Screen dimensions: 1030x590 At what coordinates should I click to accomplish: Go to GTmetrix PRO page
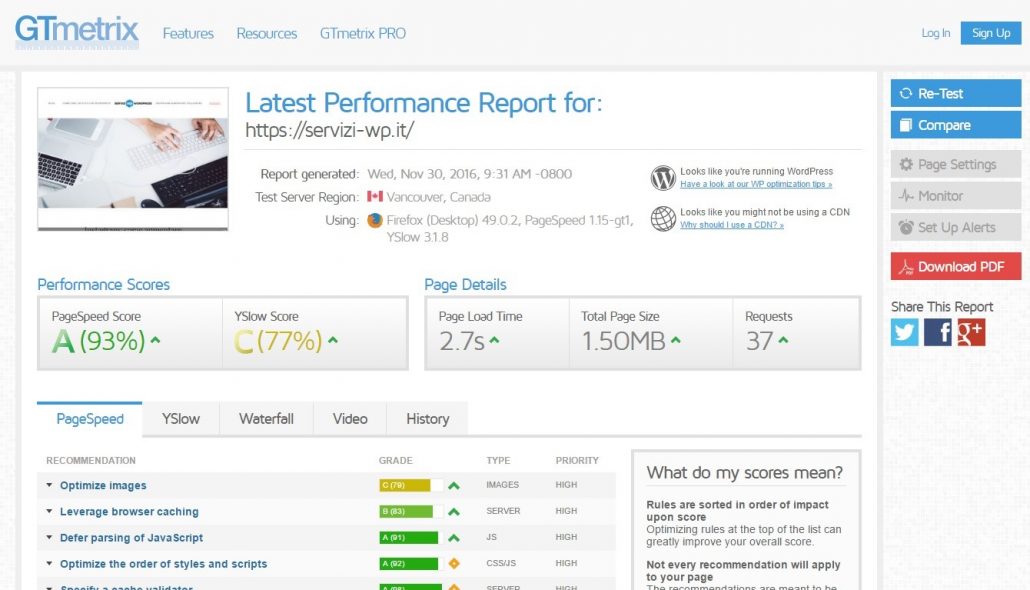[363, 34]
